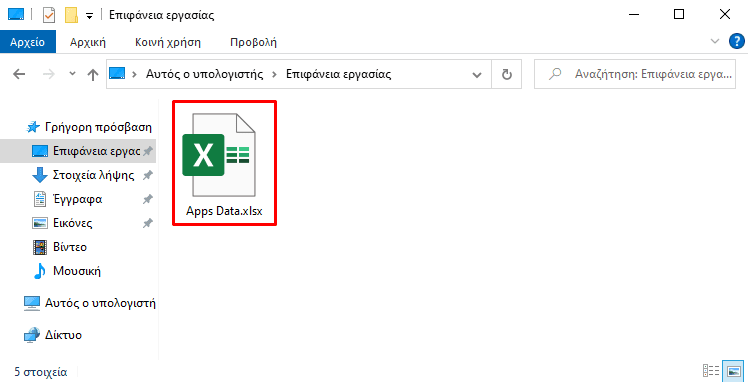Open the Αρχείο ribbon tab
748x382 pixels.
(x=28, y=42)
